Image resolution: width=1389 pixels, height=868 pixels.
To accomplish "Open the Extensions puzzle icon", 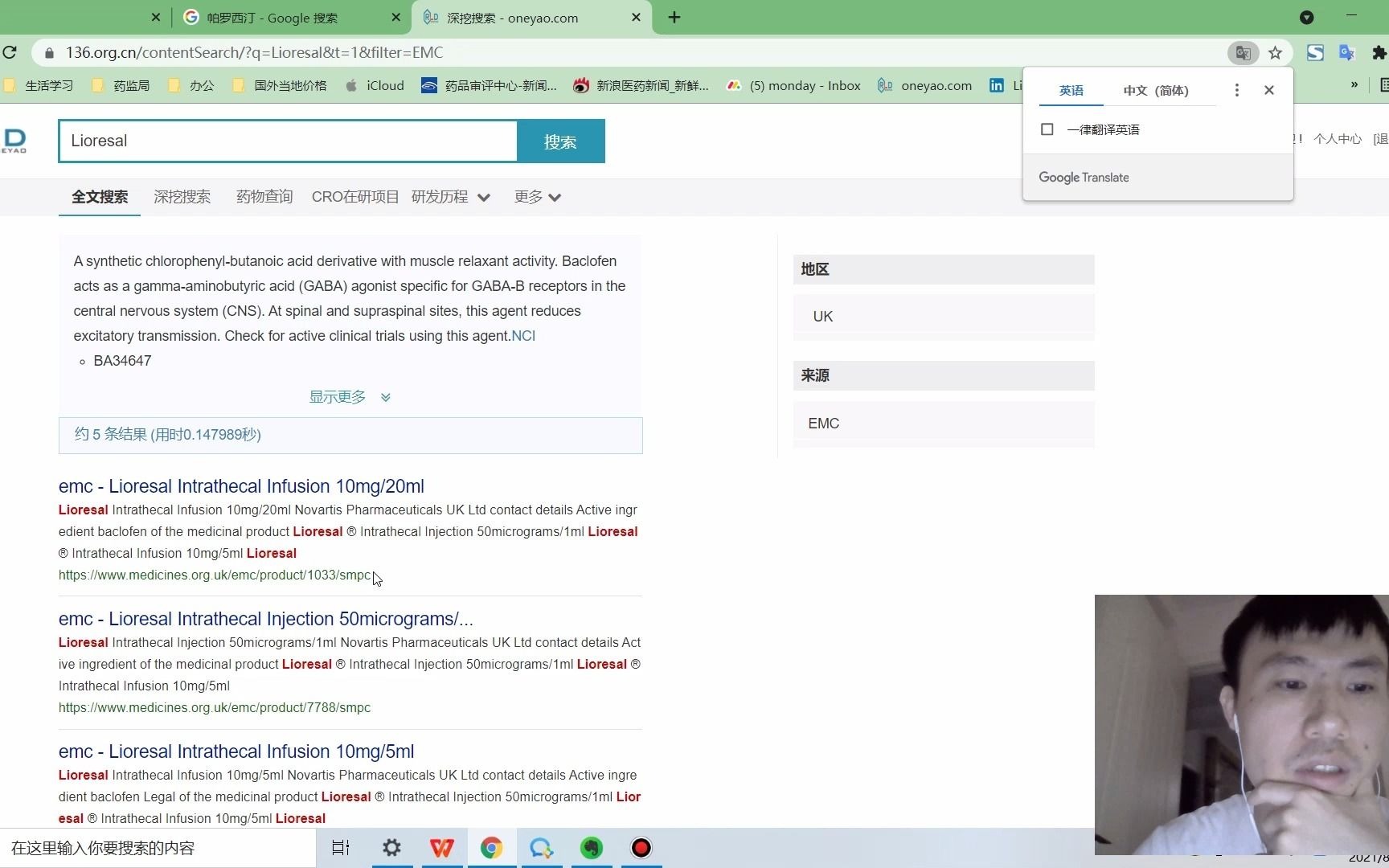I will 1379,53.
